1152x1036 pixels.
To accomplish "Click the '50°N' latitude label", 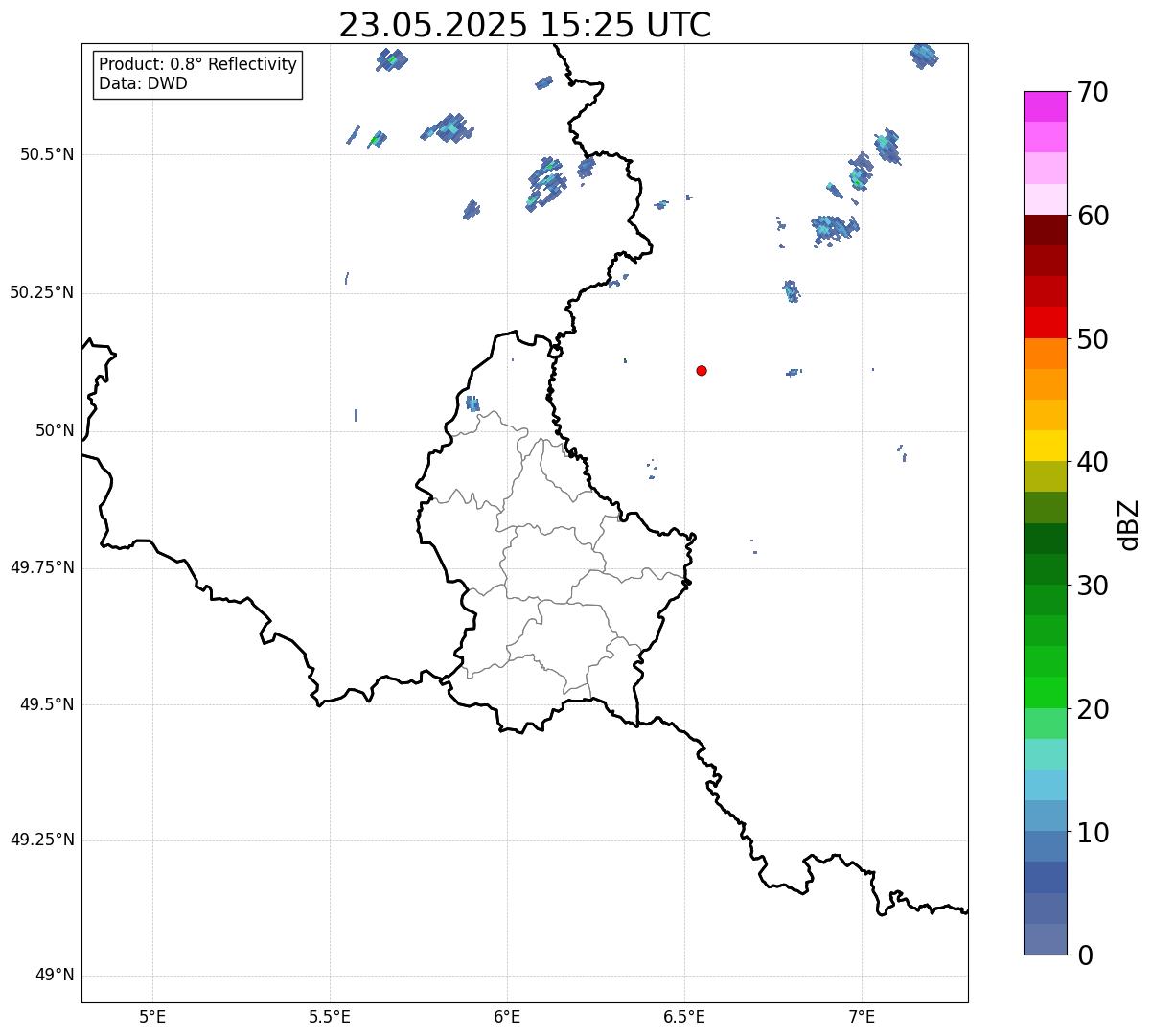I will tap(56, 430).
